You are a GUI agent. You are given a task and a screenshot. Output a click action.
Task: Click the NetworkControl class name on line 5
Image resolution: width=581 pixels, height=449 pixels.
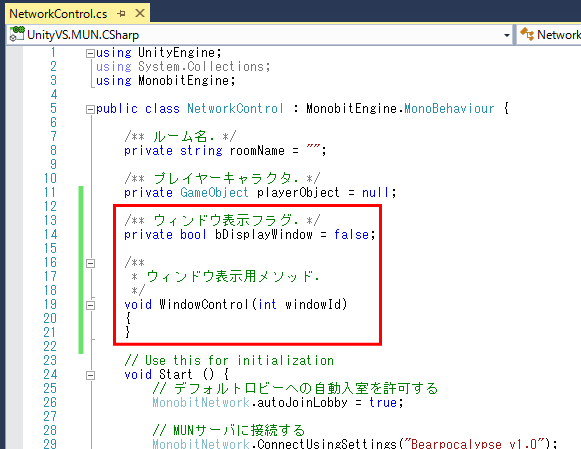[236, 109]
